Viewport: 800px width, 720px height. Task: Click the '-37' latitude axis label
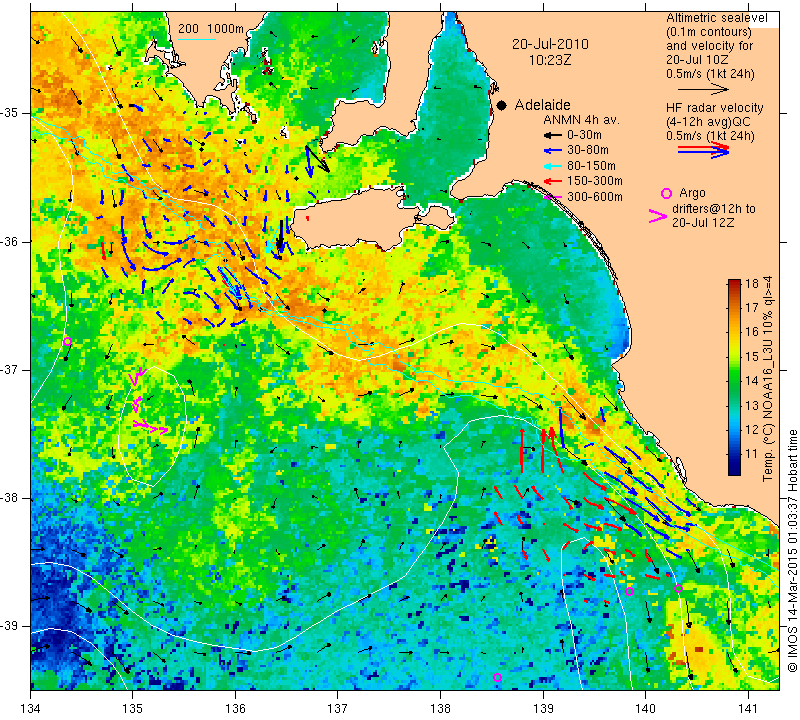(x=10, y=369)
